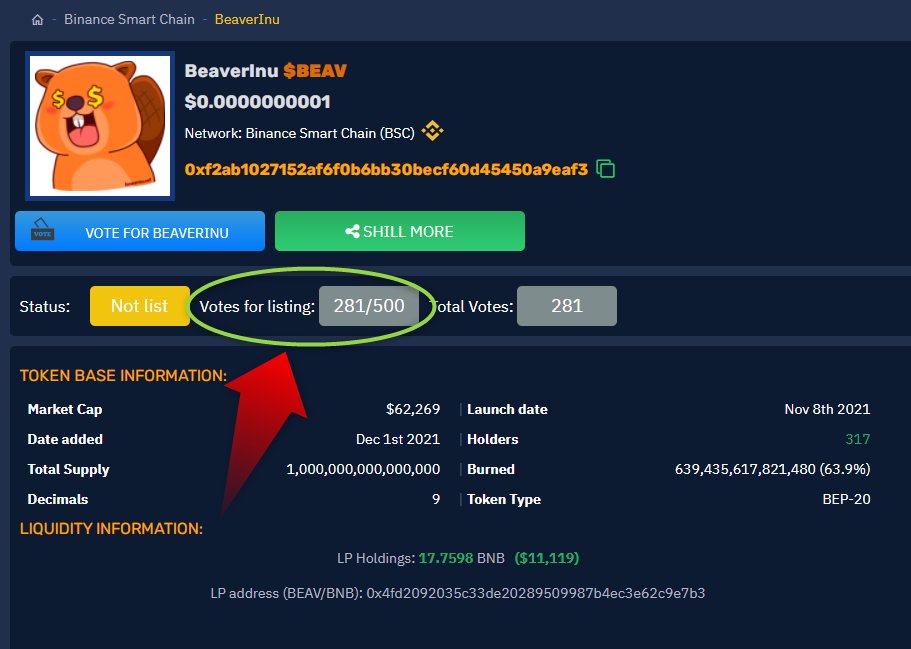The width and height of the screenshot is (911, 649).
Task: Select Total Supply value 1,000,000,000,000,000
Action: (x=363, y=469)
